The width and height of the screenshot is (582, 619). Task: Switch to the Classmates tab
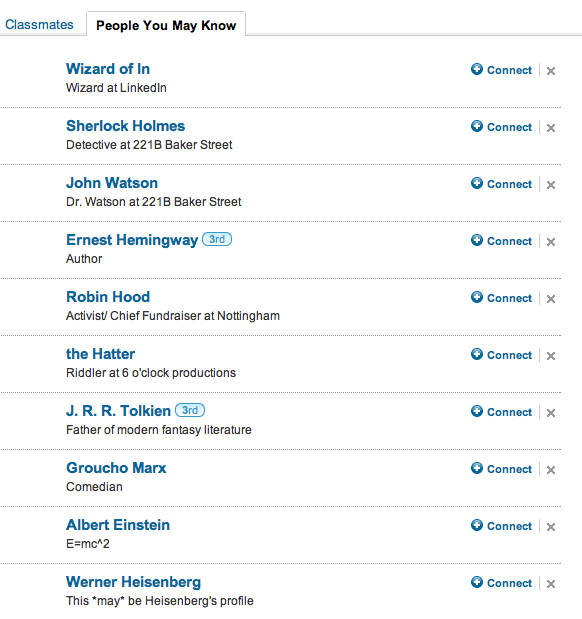click(x=39, y=24)
